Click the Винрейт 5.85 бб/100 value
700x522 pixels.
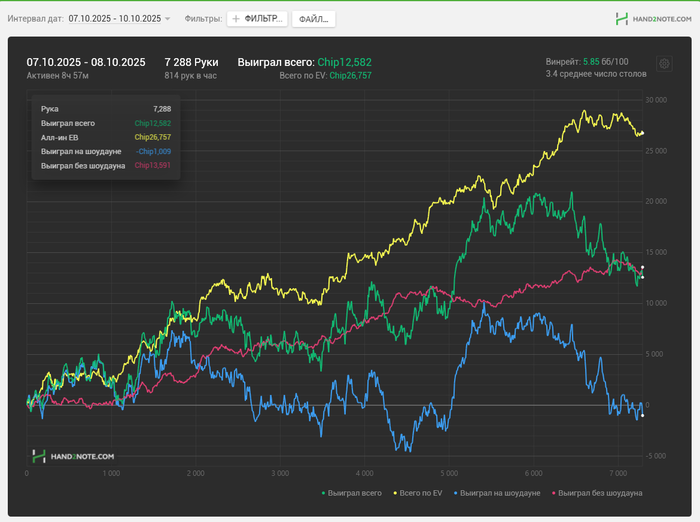(x=587, y=62)
